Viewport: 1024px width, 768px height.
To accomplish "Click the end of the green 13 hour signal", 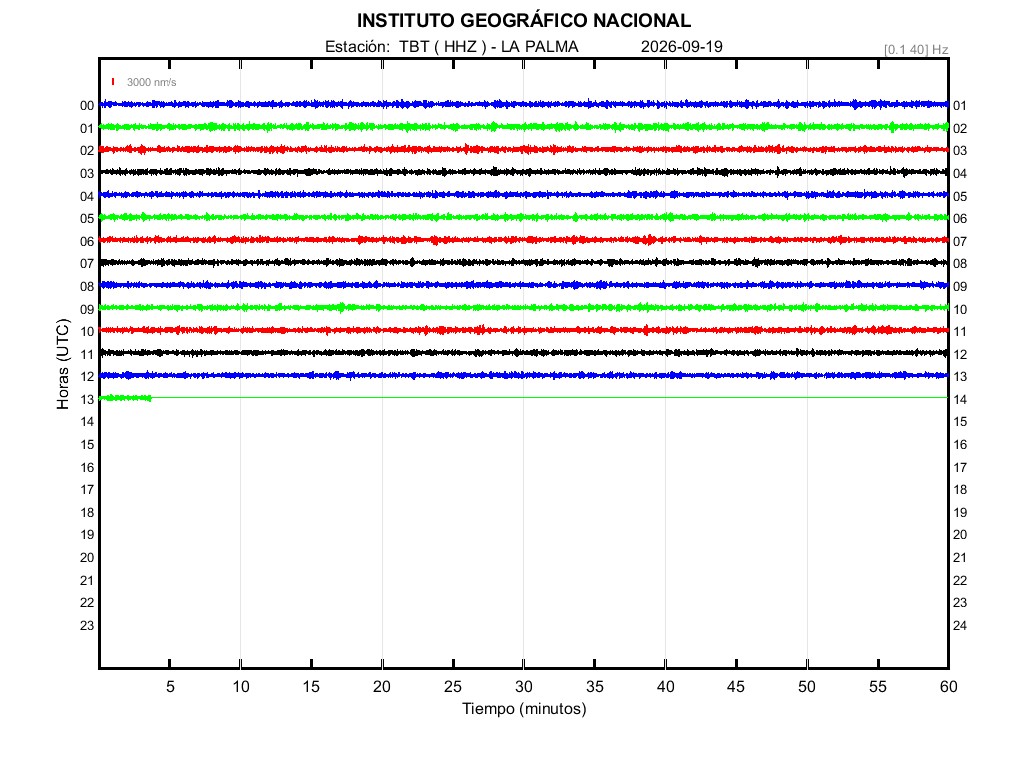I will click(150, 398).
